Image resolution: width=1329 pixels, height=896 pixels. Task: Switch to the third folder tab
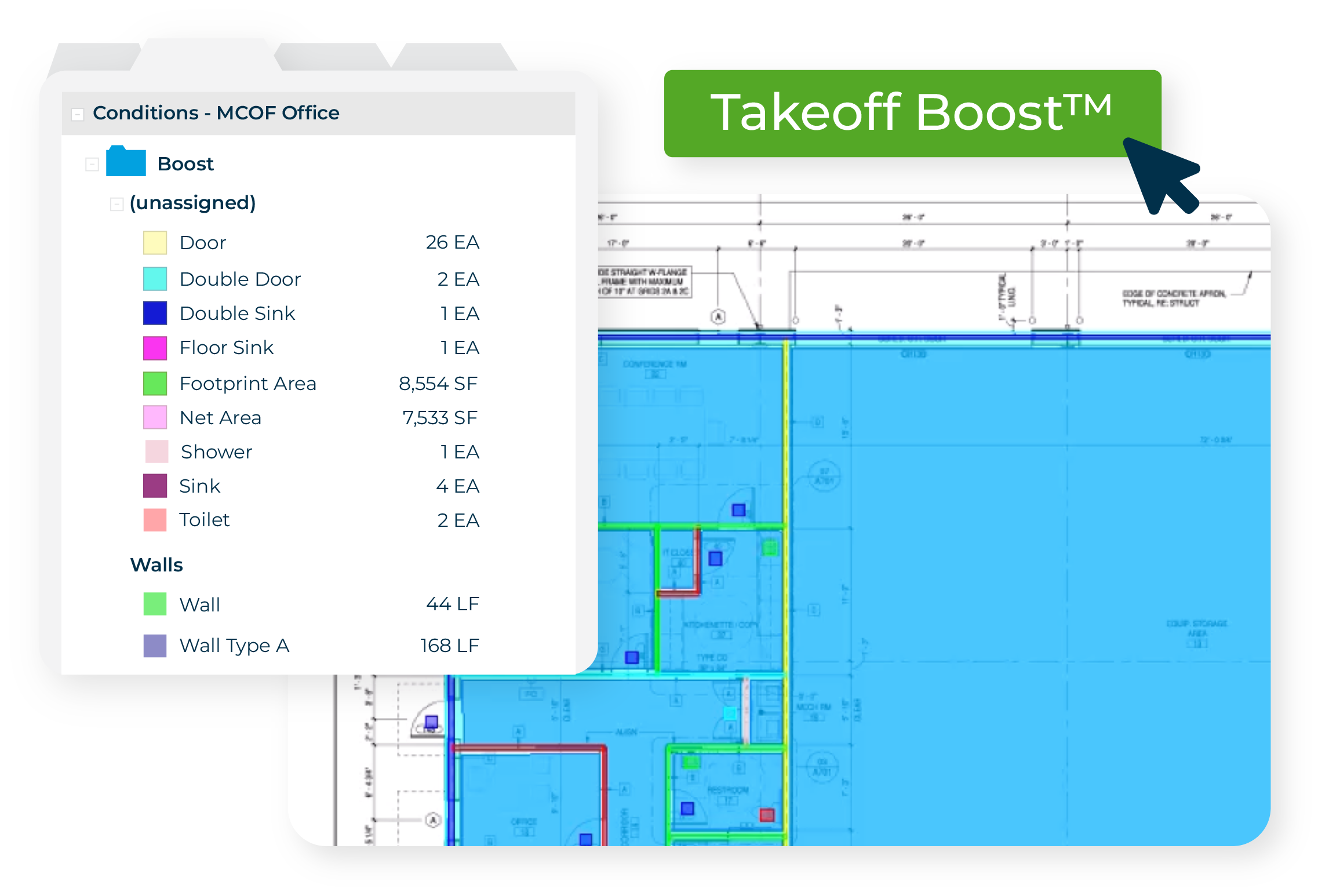coord(332,57)
